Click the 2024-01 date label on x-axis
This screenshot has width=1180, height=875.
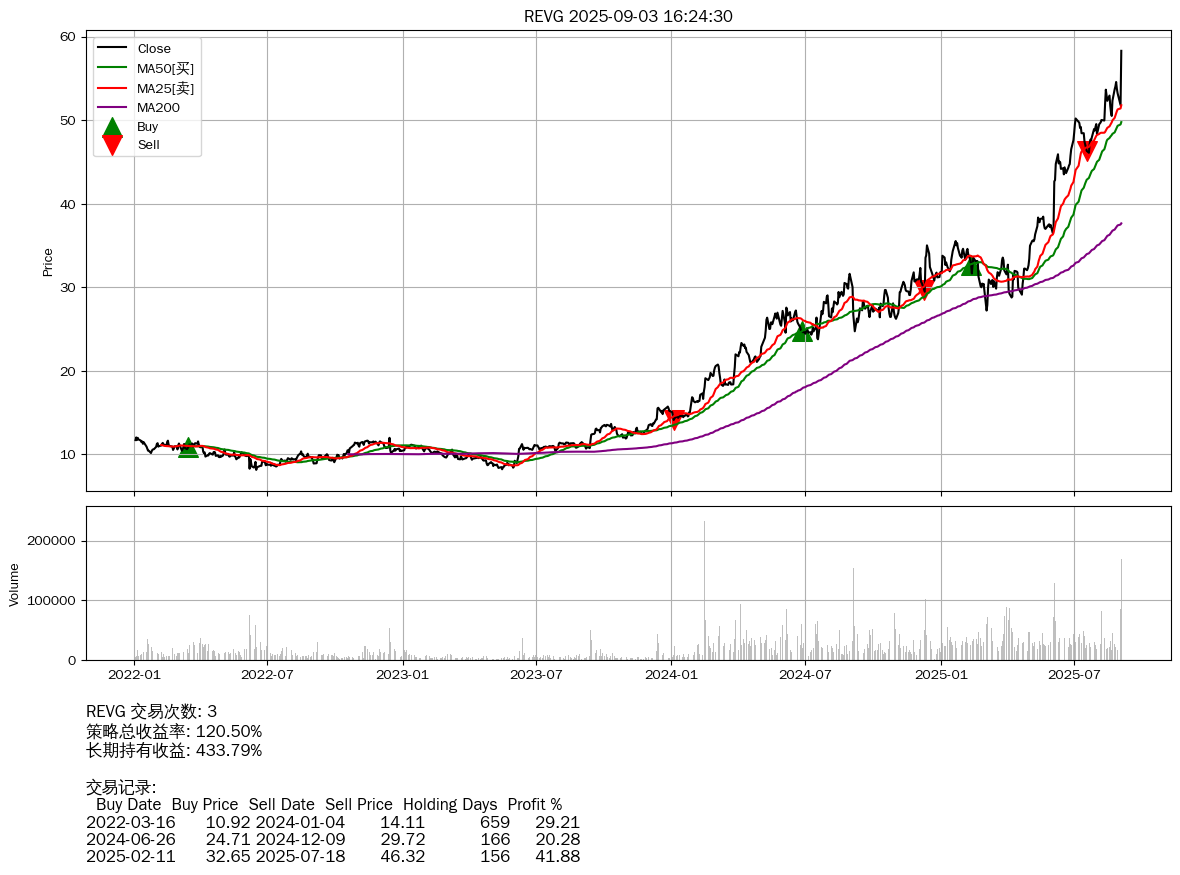(671, 675)
